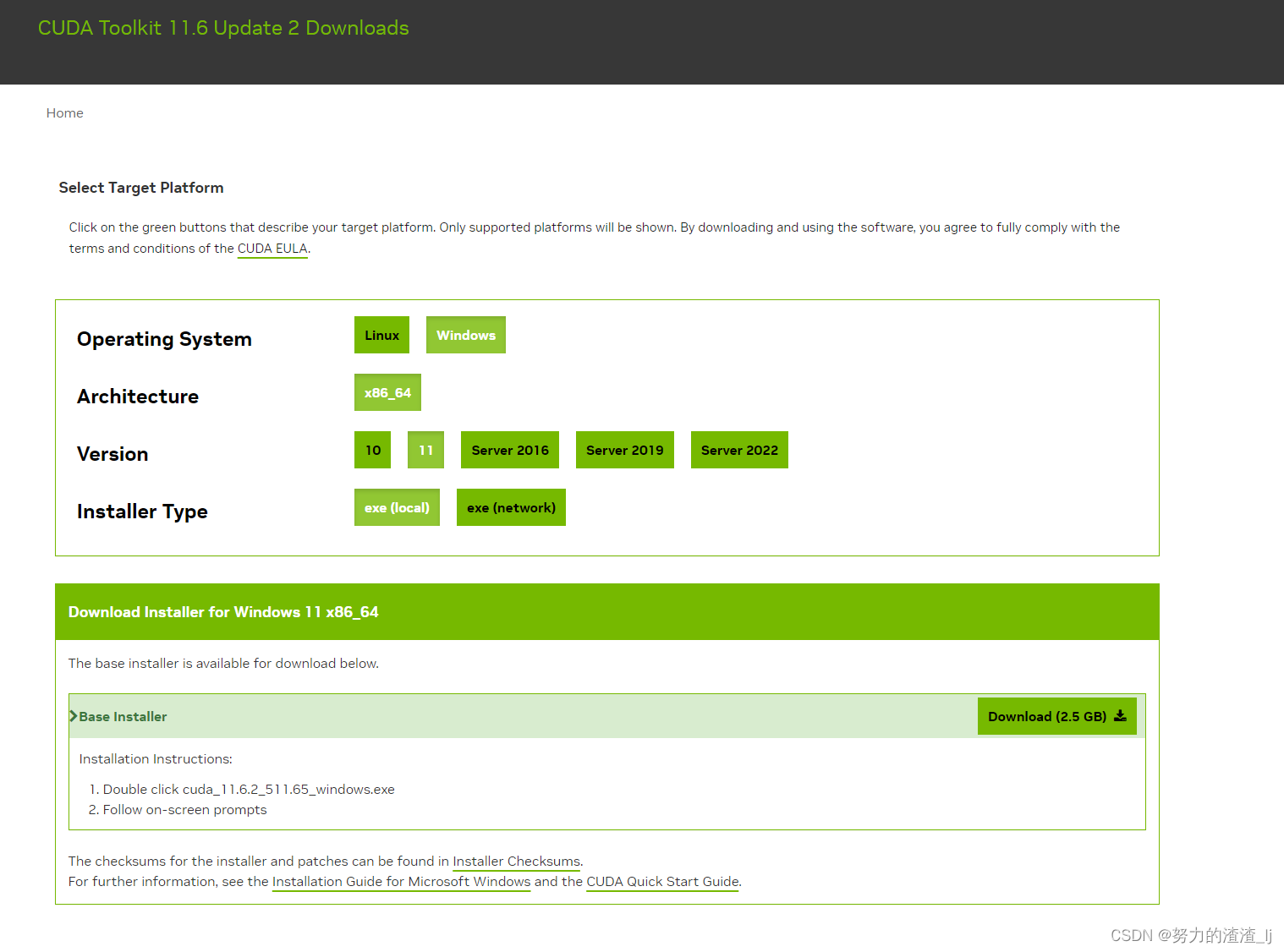Click the Installer Type label
The height and width of the screenshot is (952, 1284).
coord(142,512)
